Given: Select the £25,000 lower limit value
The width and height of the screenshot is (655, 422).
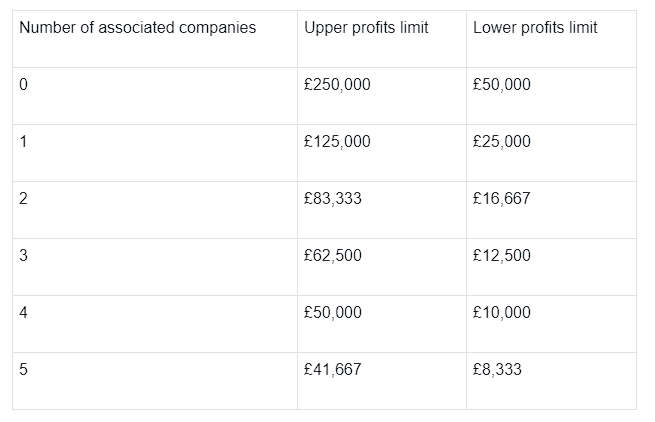Looking at the screenshot, I should click(x=502, y=141).
